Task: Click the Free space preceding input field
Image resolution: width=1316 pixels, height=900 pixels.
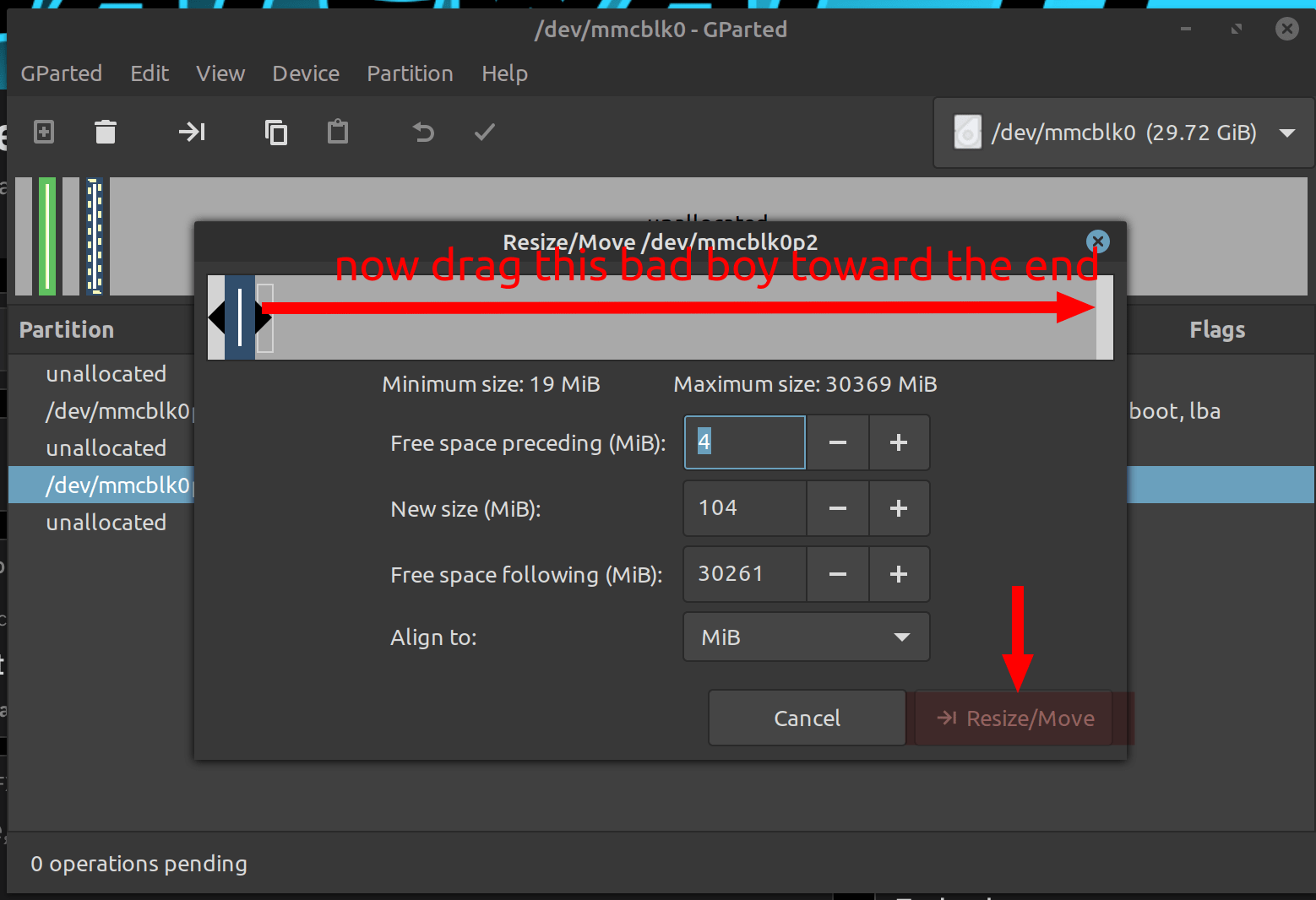Action: (745, 442)
